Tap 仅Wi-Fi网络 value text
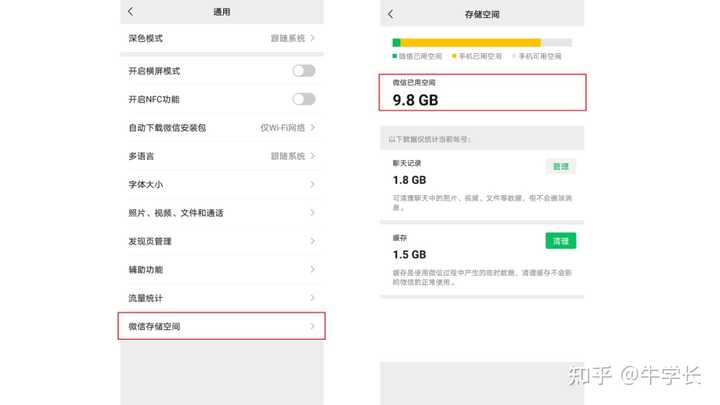720x405 pixels. [x=283, y=128]
